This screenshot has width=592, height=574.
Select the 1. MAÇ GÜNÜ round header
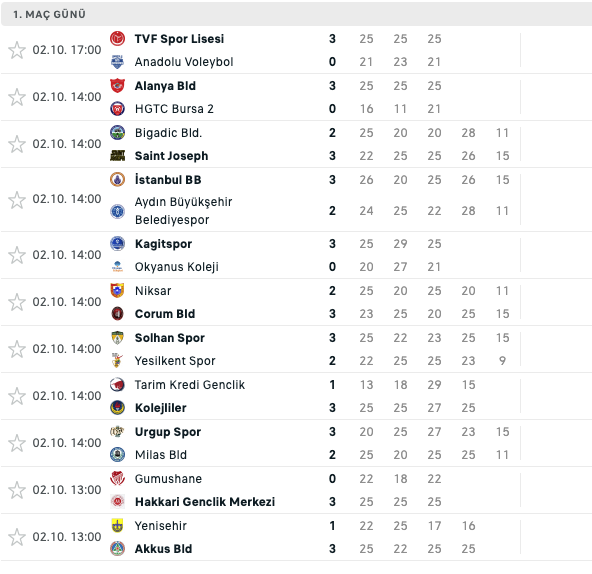click(296, 14)
